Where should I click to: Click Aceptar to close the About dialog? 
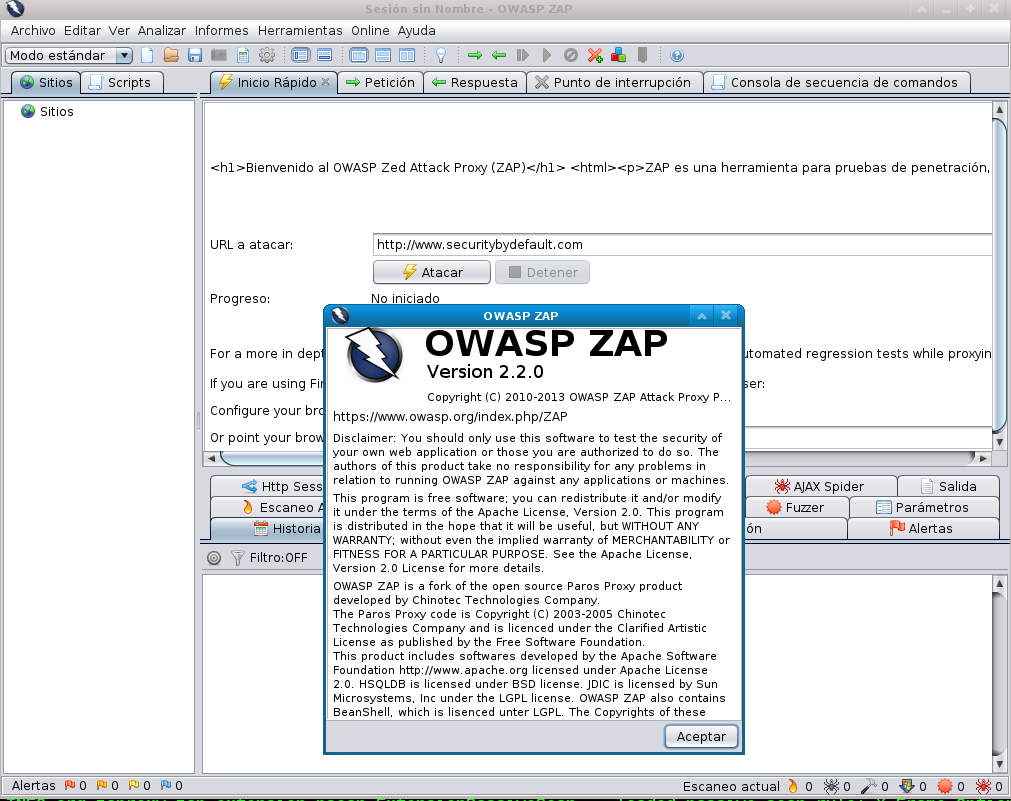(701, 736)
